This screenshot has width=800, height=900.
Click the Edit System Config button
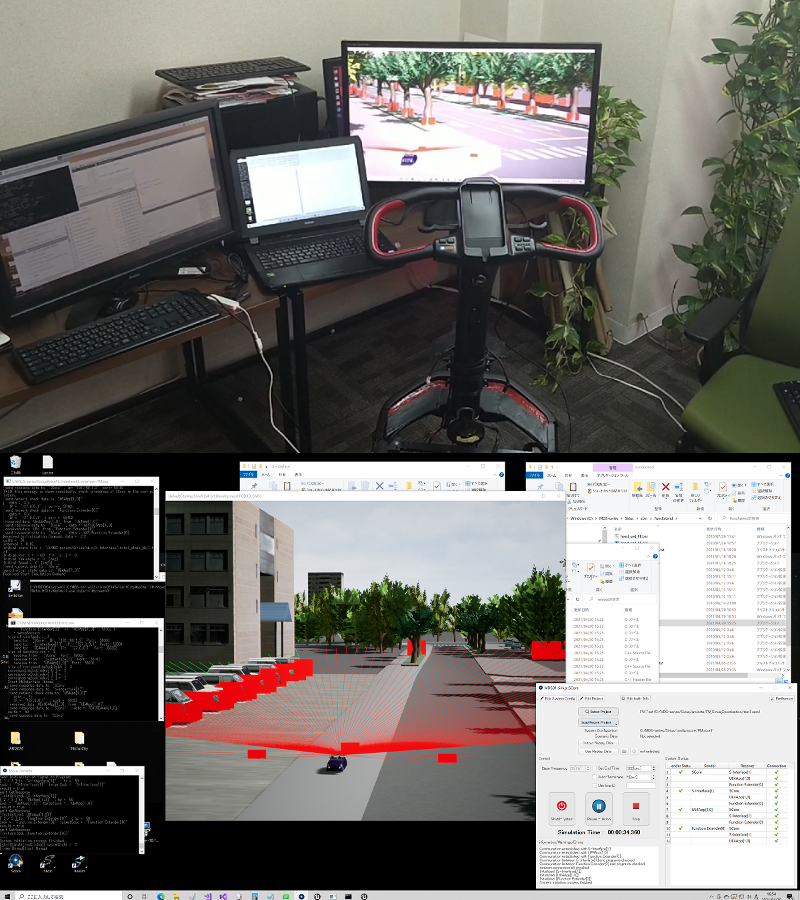coord(557,698)
